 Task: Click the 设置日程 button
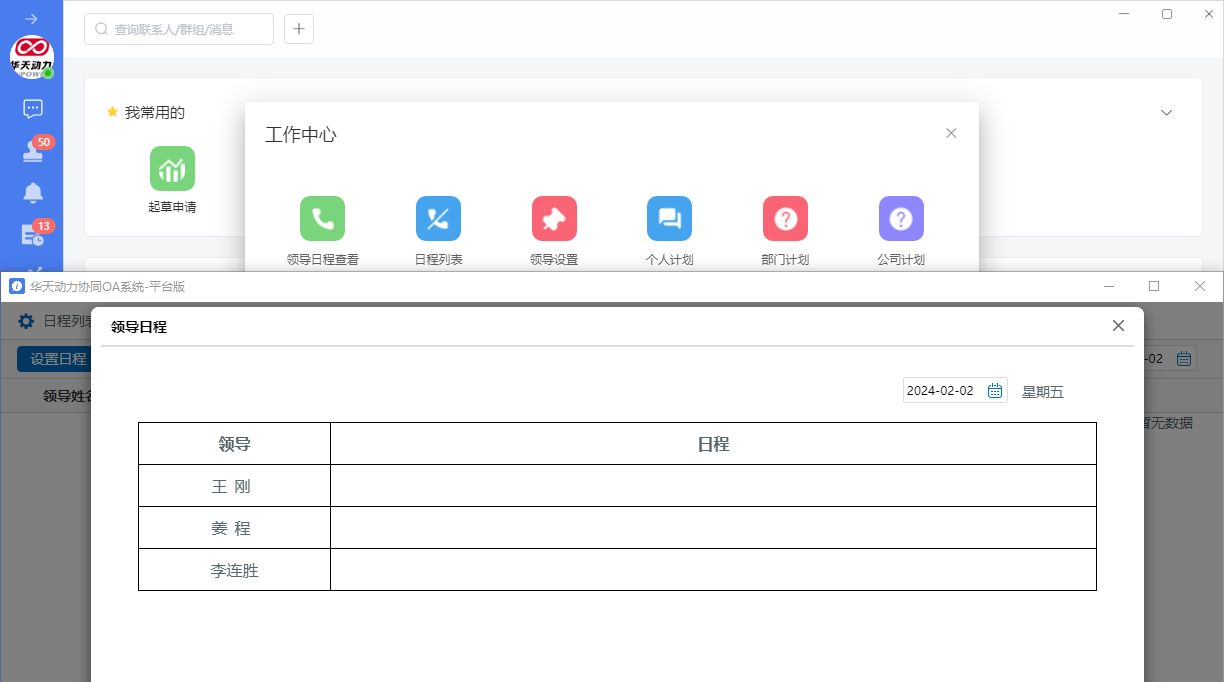coord(57,359)
